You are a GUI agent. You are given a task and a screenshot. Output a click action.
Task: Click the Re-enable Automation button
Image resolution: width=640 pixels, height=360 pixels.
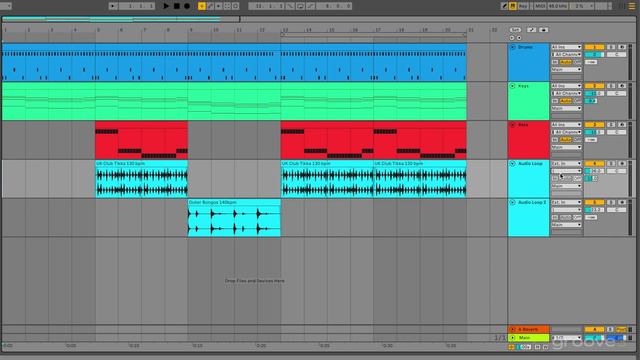coord(219,6)
